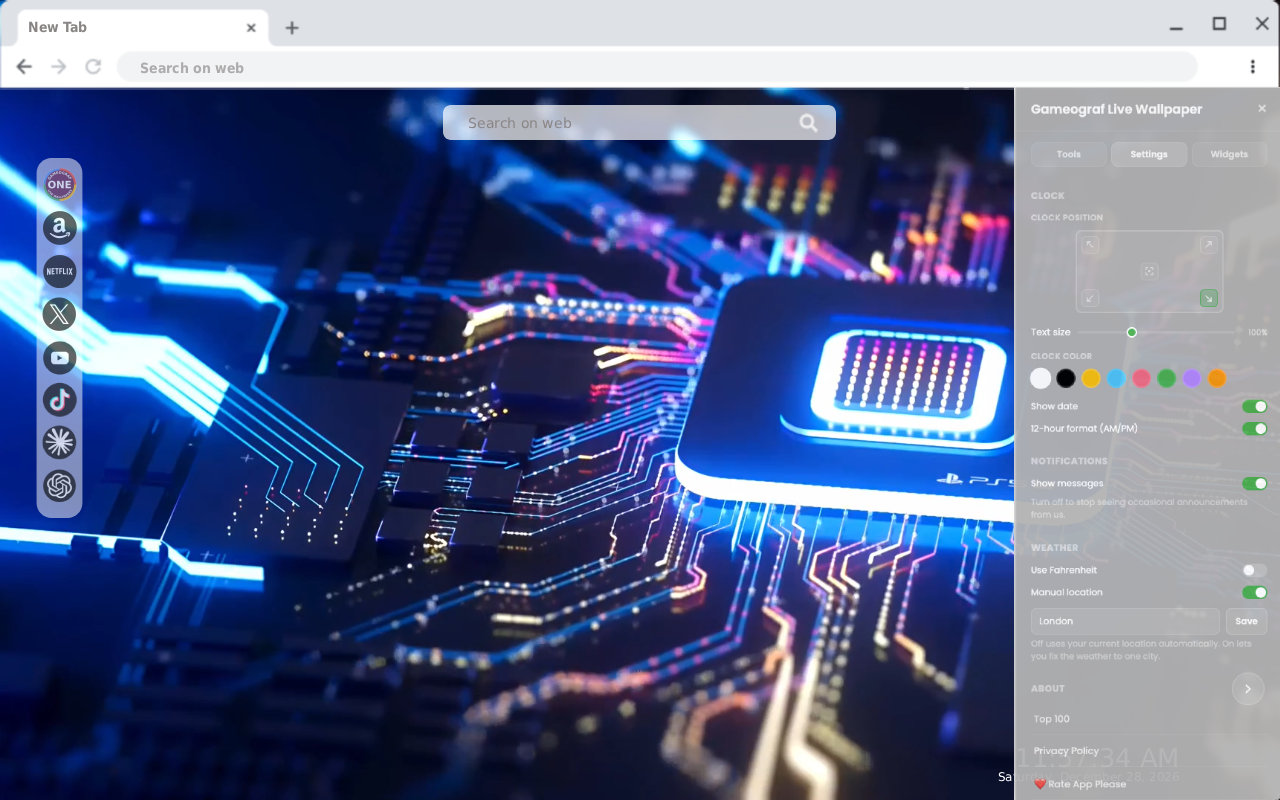Image resolution: width=1280 pixels, height=800 pixels.
Task: Toggle the Manual location switch
Action: (x=1254, y=592)
